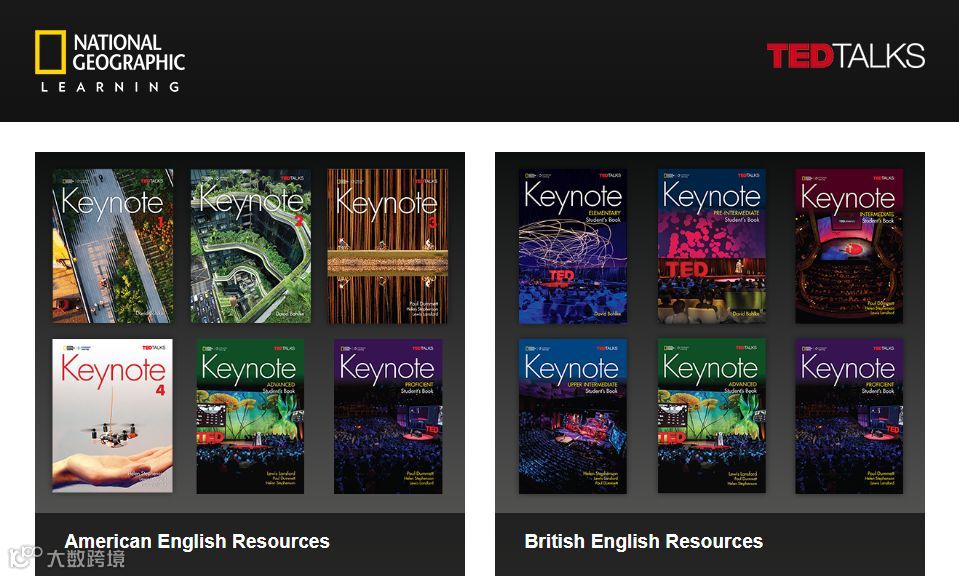Viewport: 959px width, 576px height.
Task: Open British English Resources link
Action: 643,541
